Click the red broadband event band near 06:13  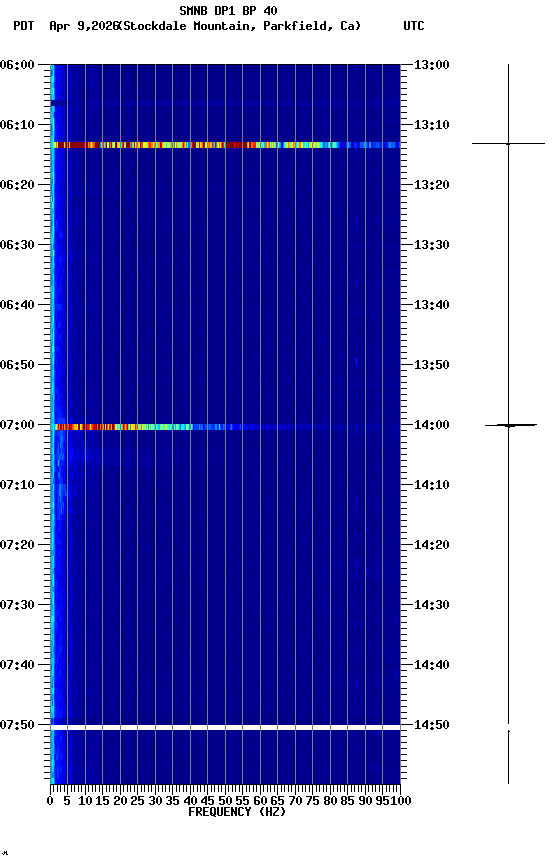[x=226, y=145]
